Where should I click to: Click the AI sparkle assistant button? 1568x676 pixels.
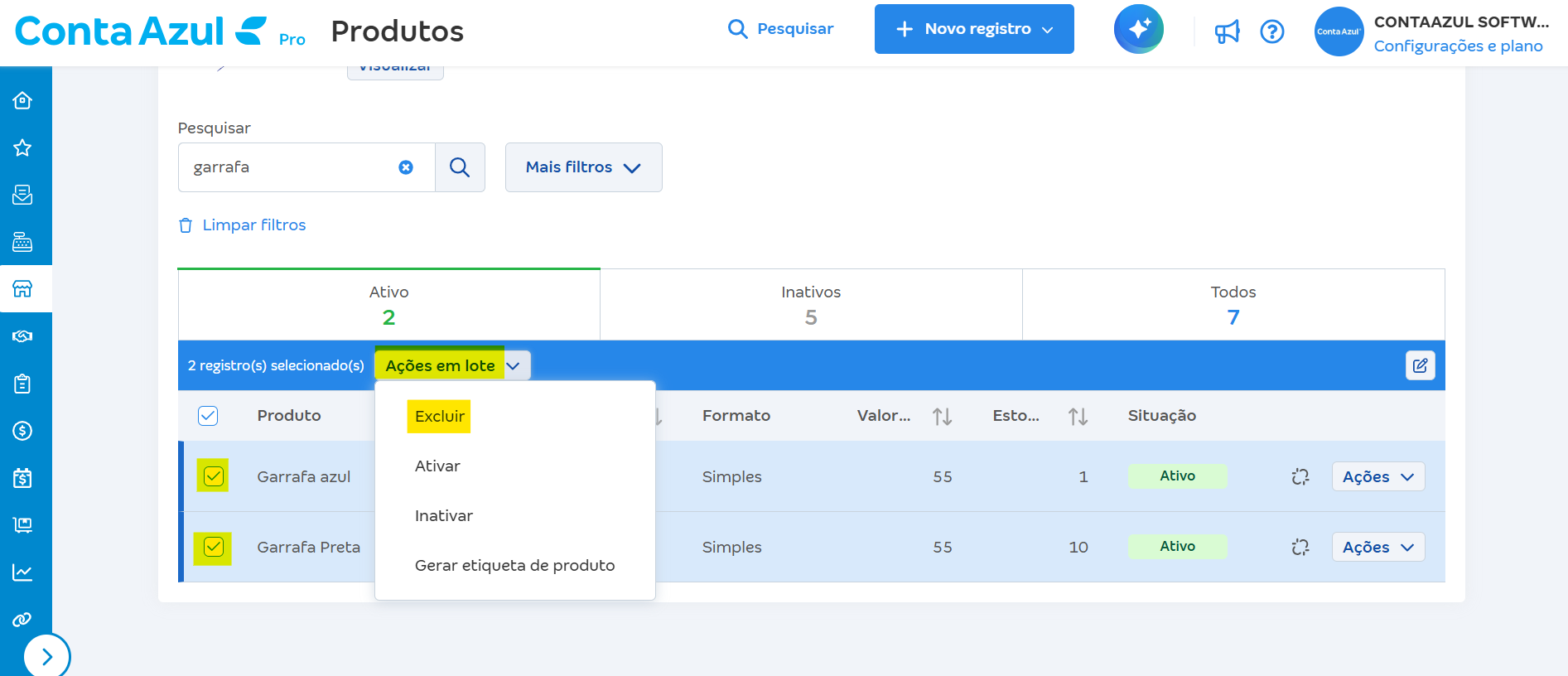pos(1138,29)
